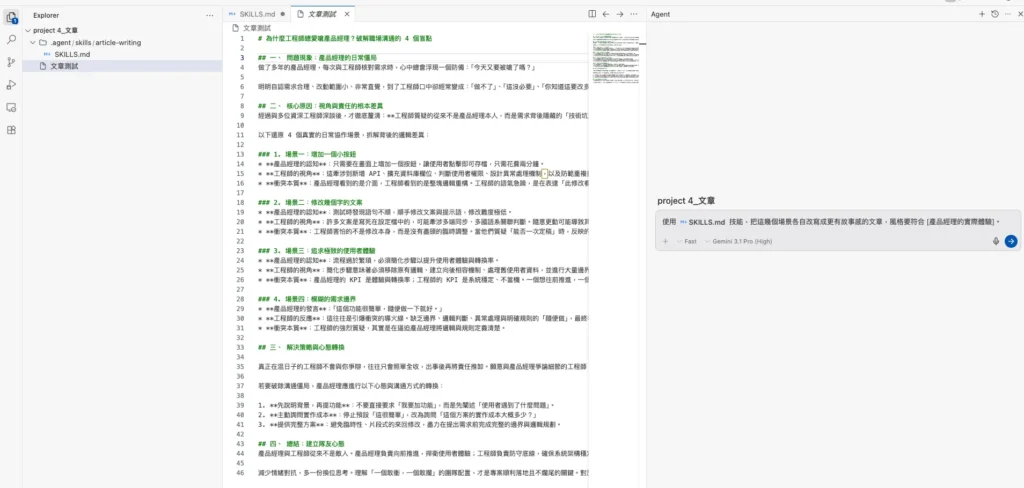Viewport: 1024px width, 488px height.
Task: Select 文章測試 file in Explorer tree
Action: [x=64, y=66]
